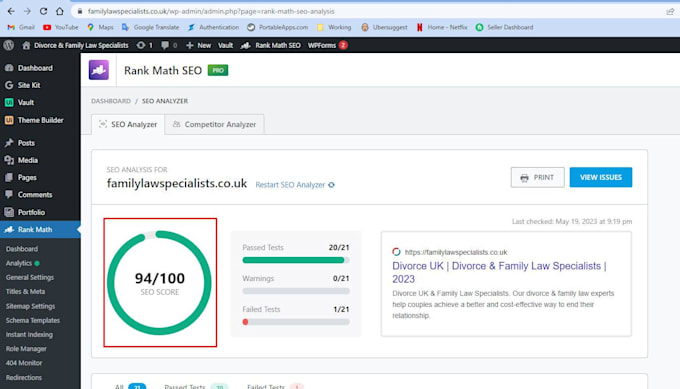Open Schema Templates submenu

(33, 320)
